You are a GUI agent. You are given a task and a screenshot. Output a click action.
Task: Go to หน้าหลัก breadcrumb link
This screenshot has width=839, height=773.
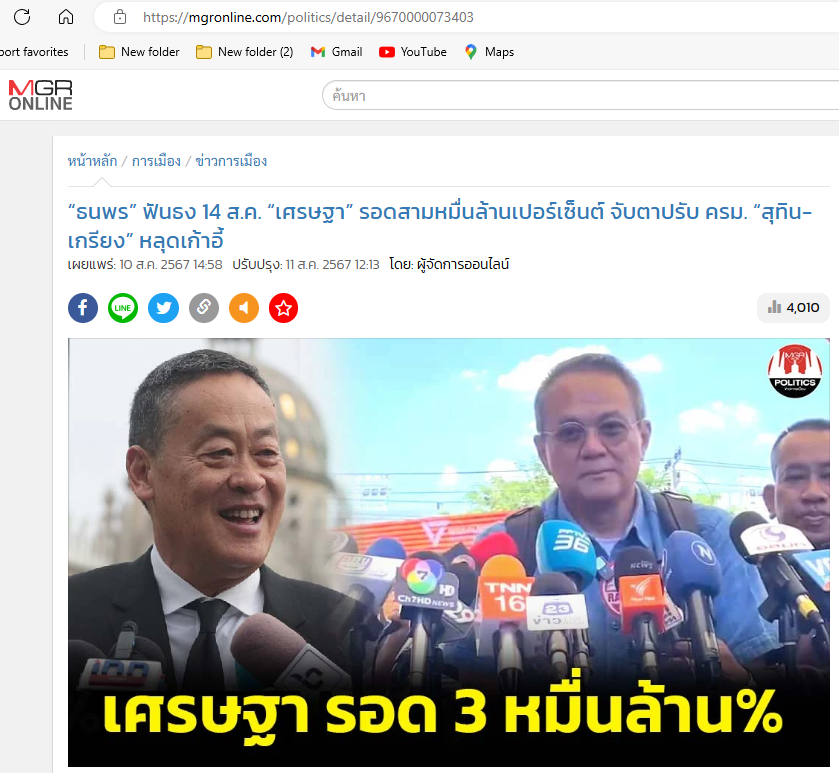(92, 161)
